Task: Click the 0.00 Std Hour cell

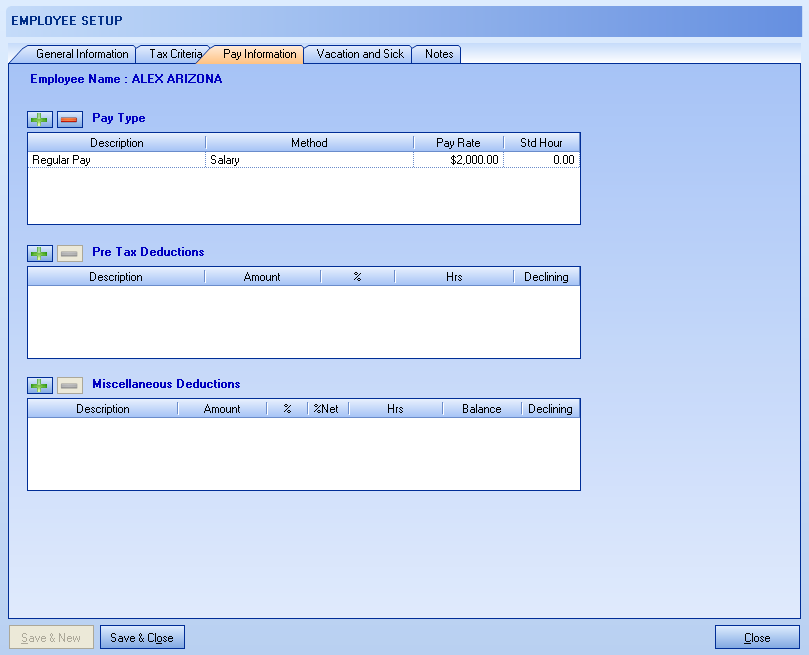Action: tap(541, 160)
